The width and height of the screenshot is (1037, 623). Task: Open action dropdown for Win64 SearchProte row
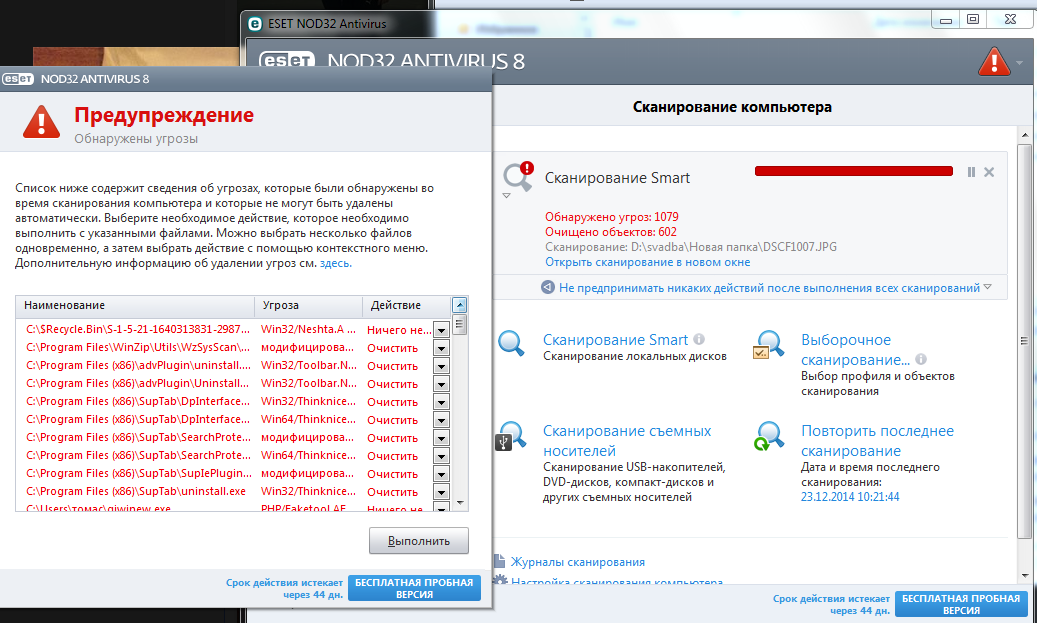point(441,456)
